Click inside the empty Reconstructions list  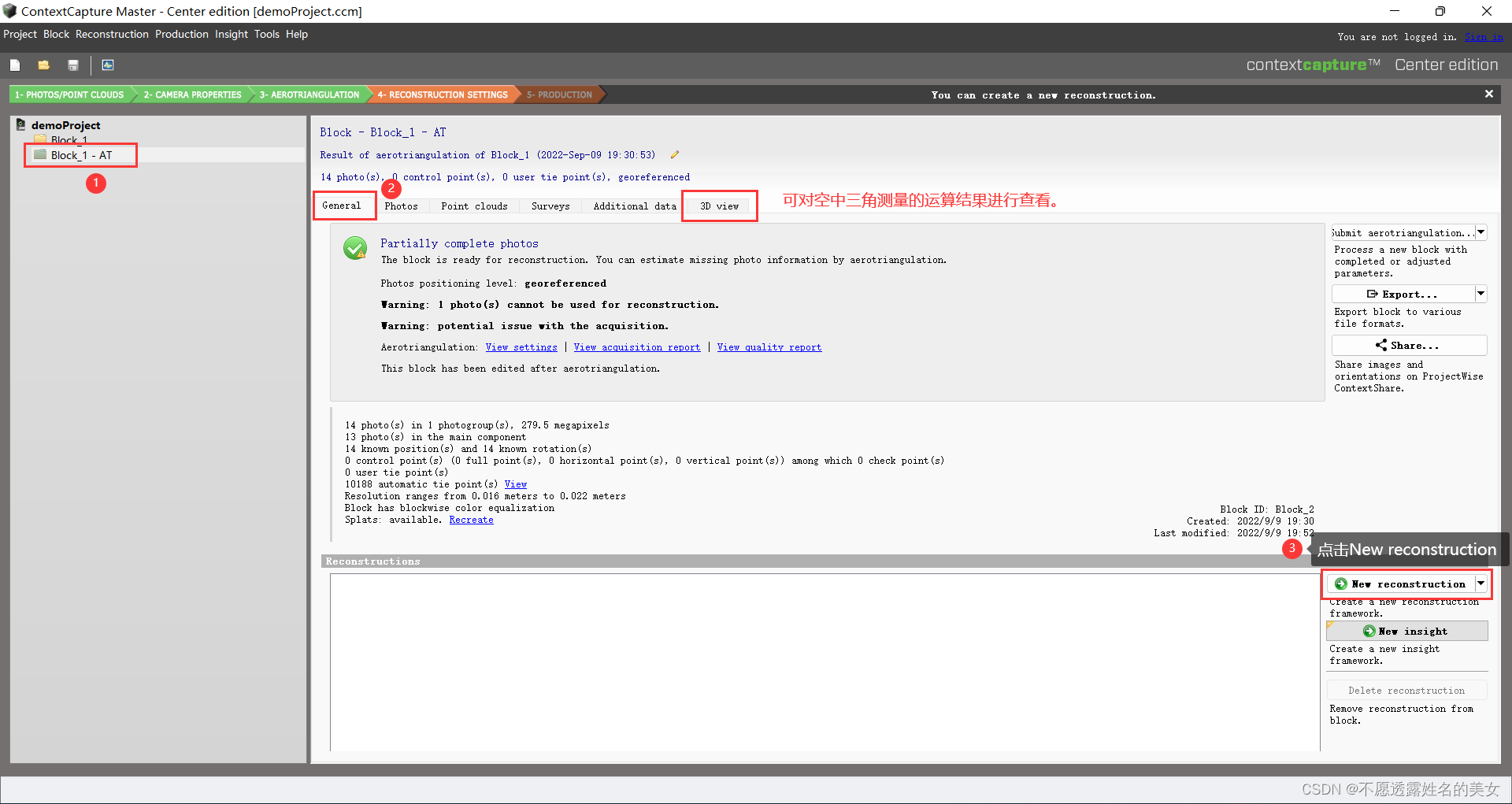(x=825, y=661)
